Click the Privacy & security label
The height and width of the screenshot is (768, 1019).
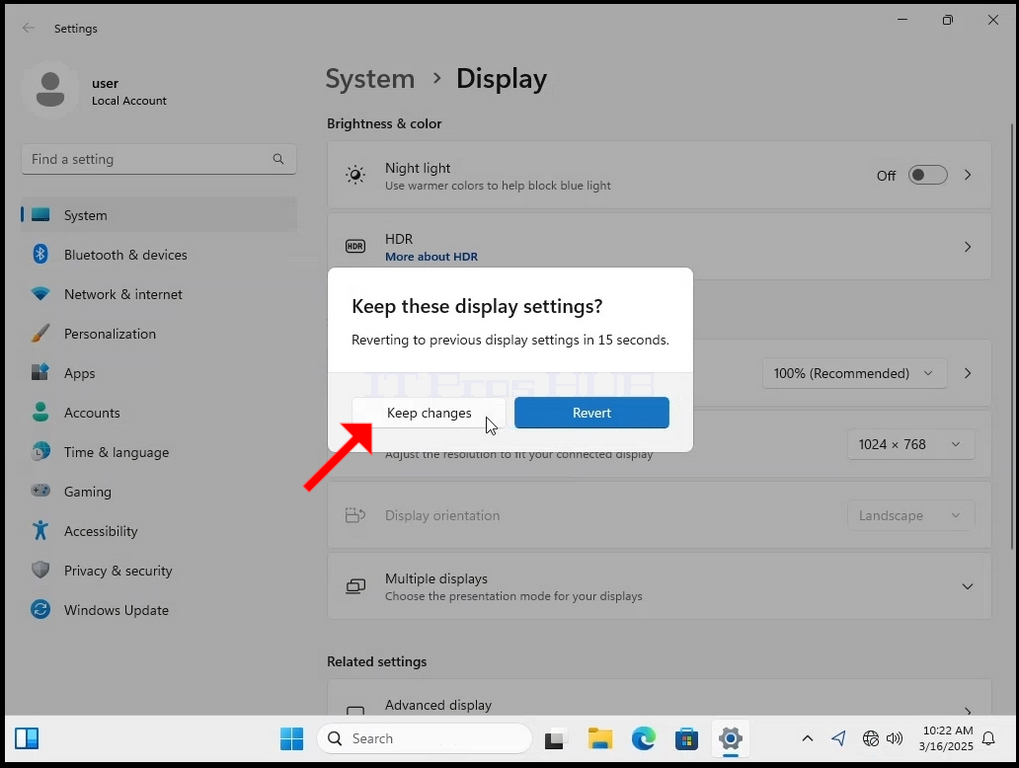[118, 571]
